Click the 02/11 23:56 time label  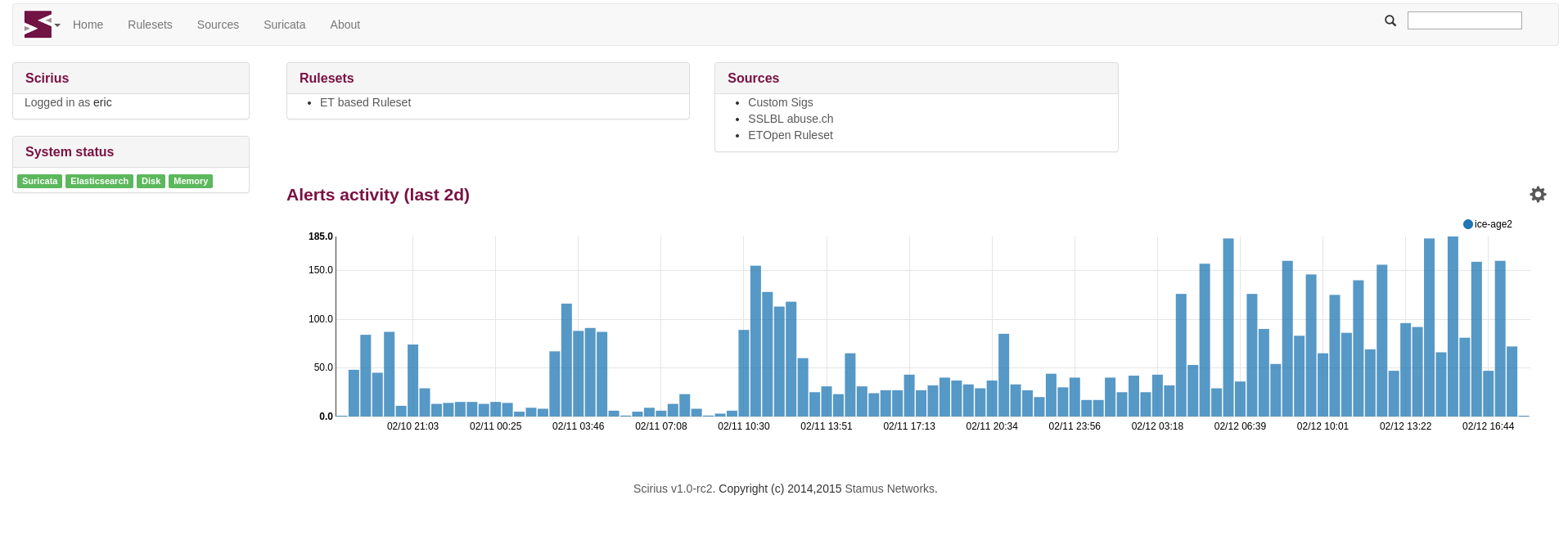[1075, 426]
